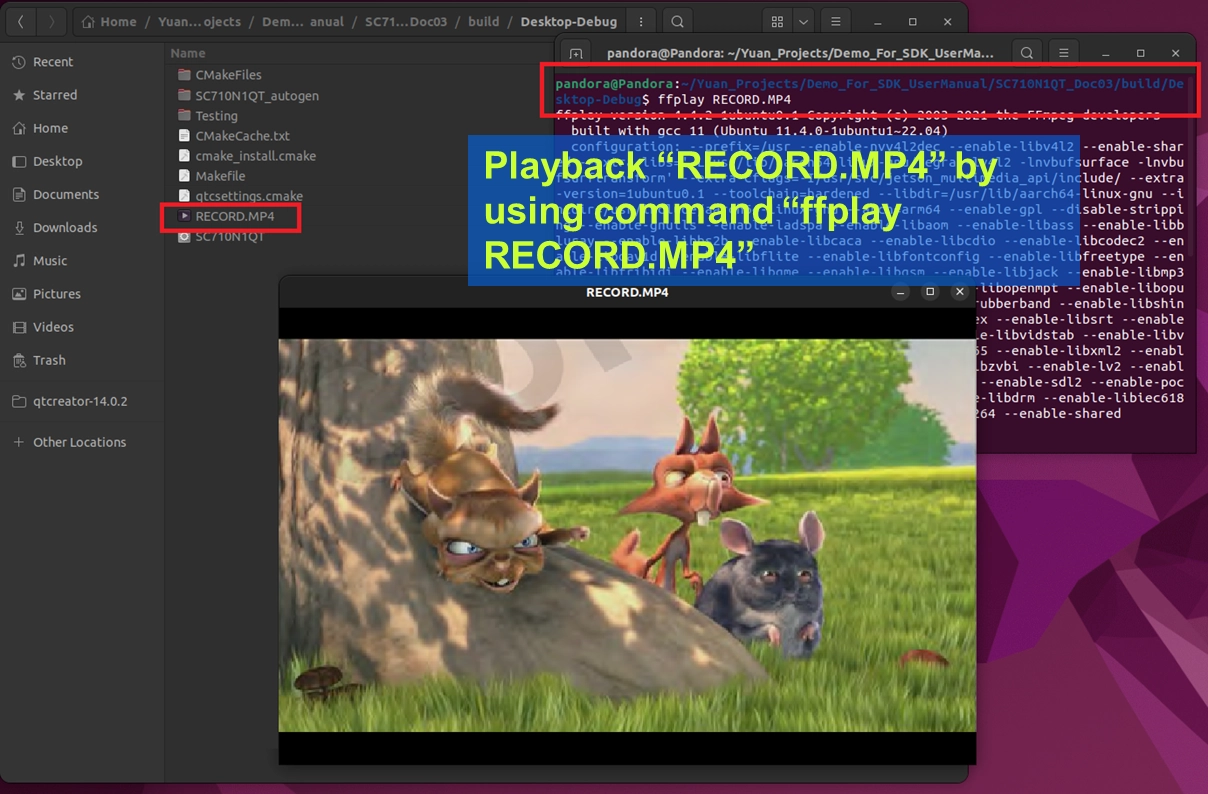The width and height of the screenshot is (1208, 794).
Task: Open the terminal hamburger menu
Action: (x=1064, y=52)
